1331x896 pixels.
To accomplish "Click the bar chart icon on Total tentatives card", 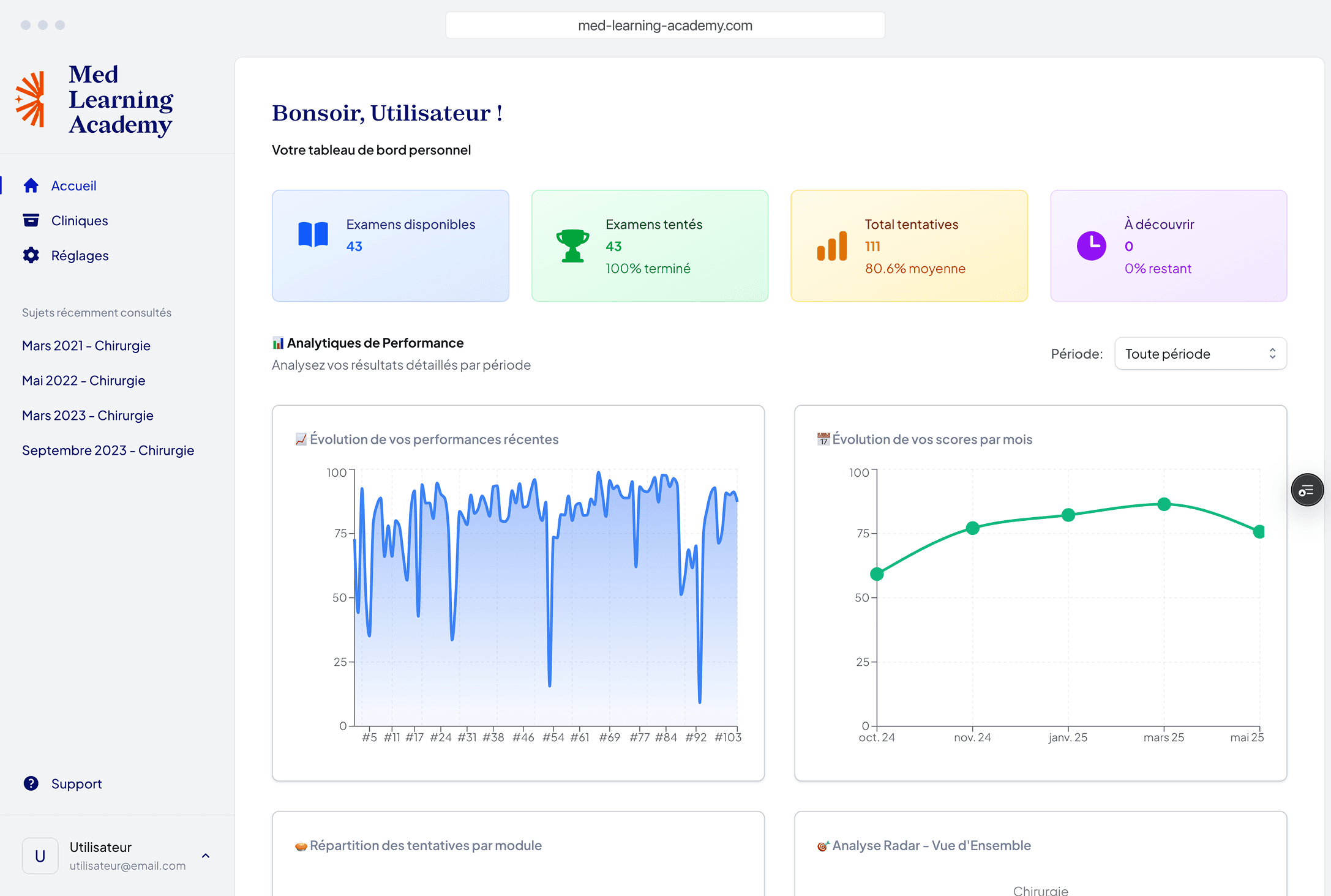I will click(x=832, y=246).
